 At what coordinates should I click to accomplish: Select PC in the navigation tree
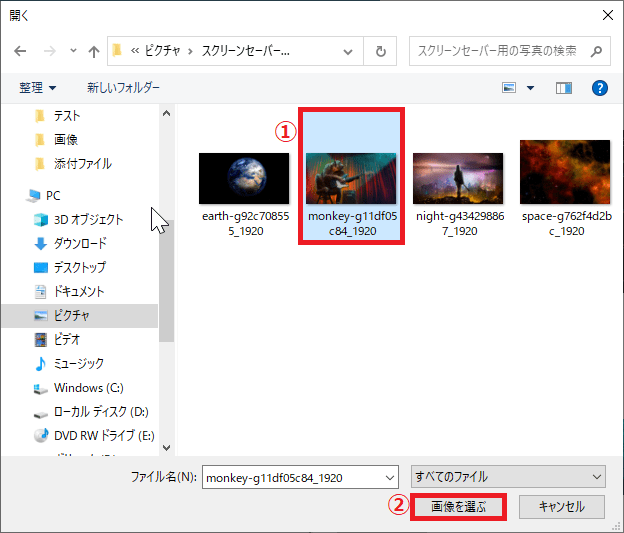click(53, 196)
